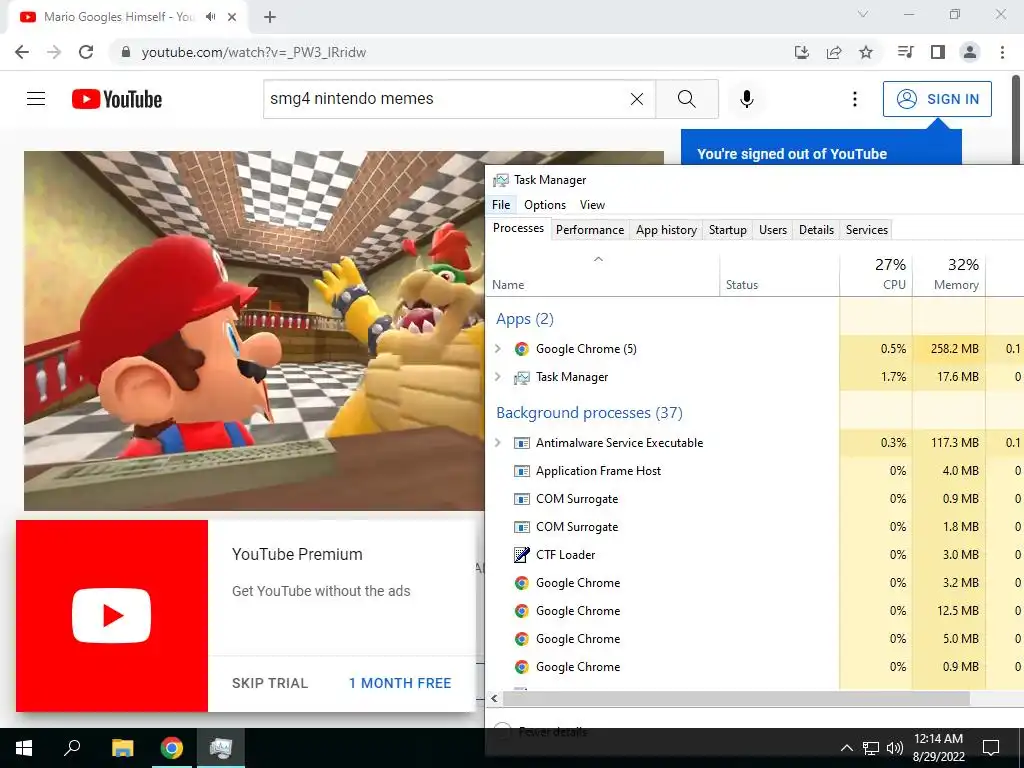Screen dimensions: 1024x768
Task: Switch to the Details tab
Action: (x=816, y=230)
